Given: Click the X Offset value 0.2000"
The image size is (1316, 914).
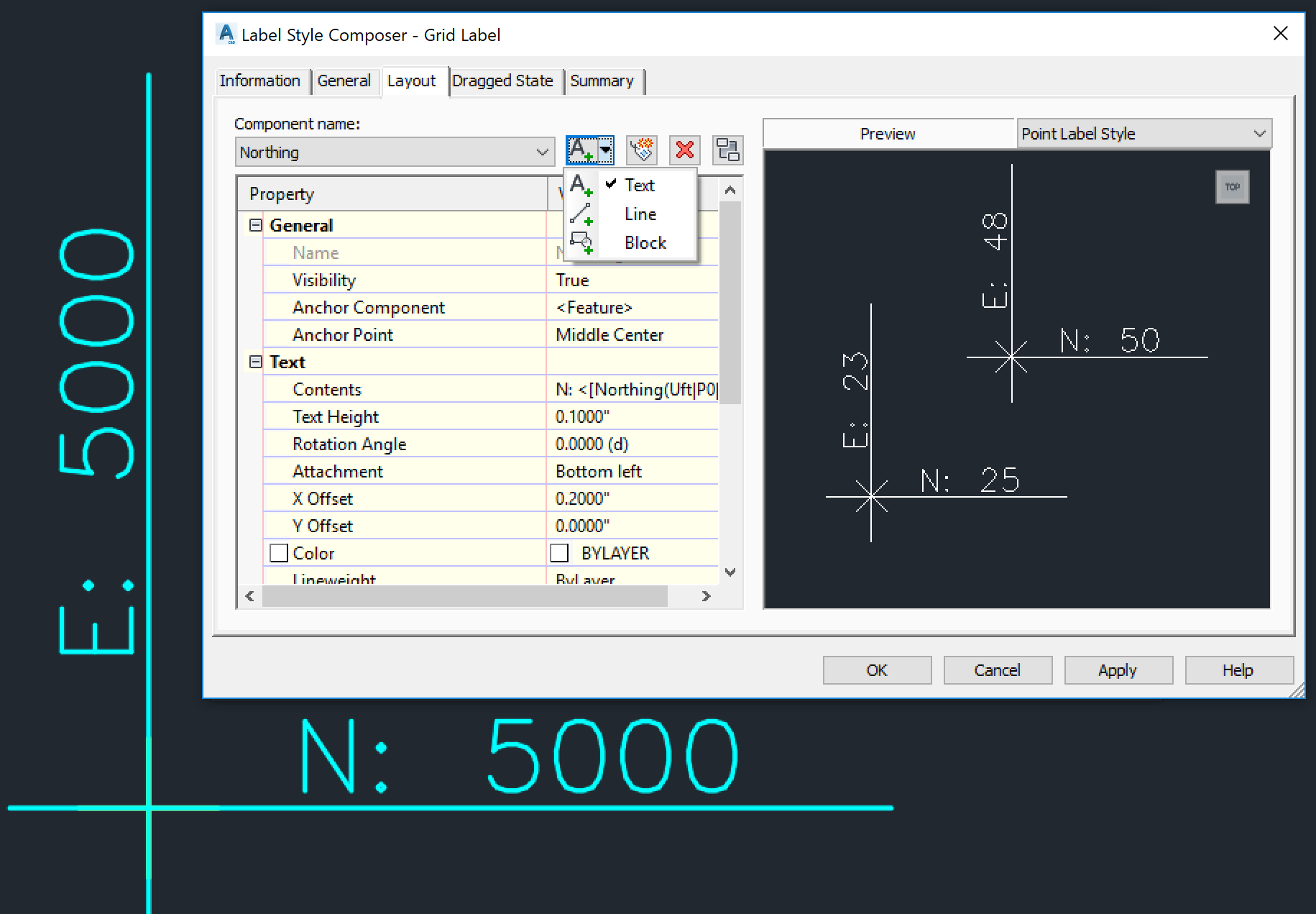Looking at the screenshot, I should [x=633, y=499].
